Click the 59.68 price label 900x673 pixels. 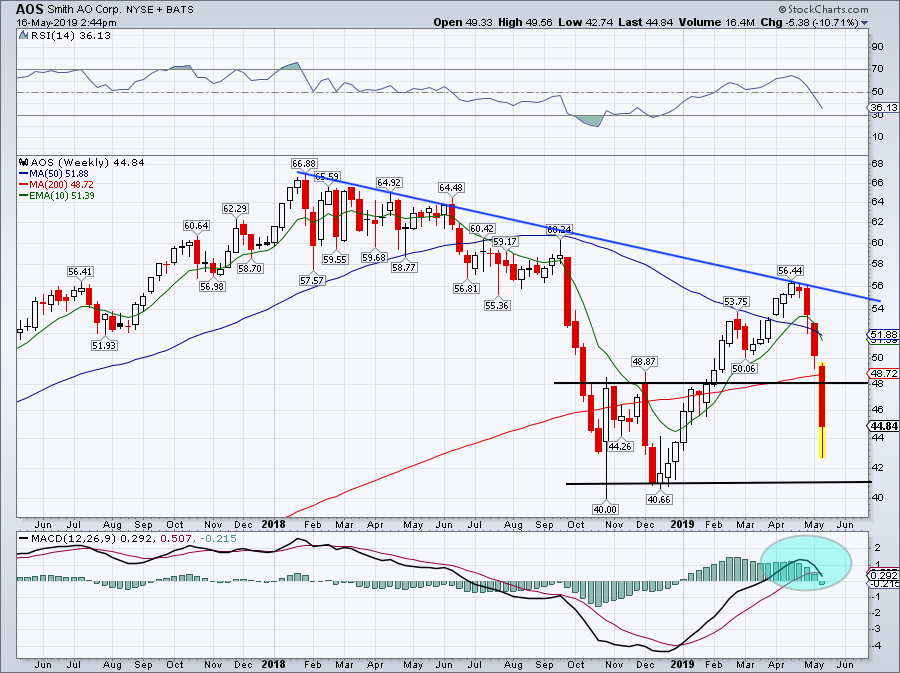point(374,258)
